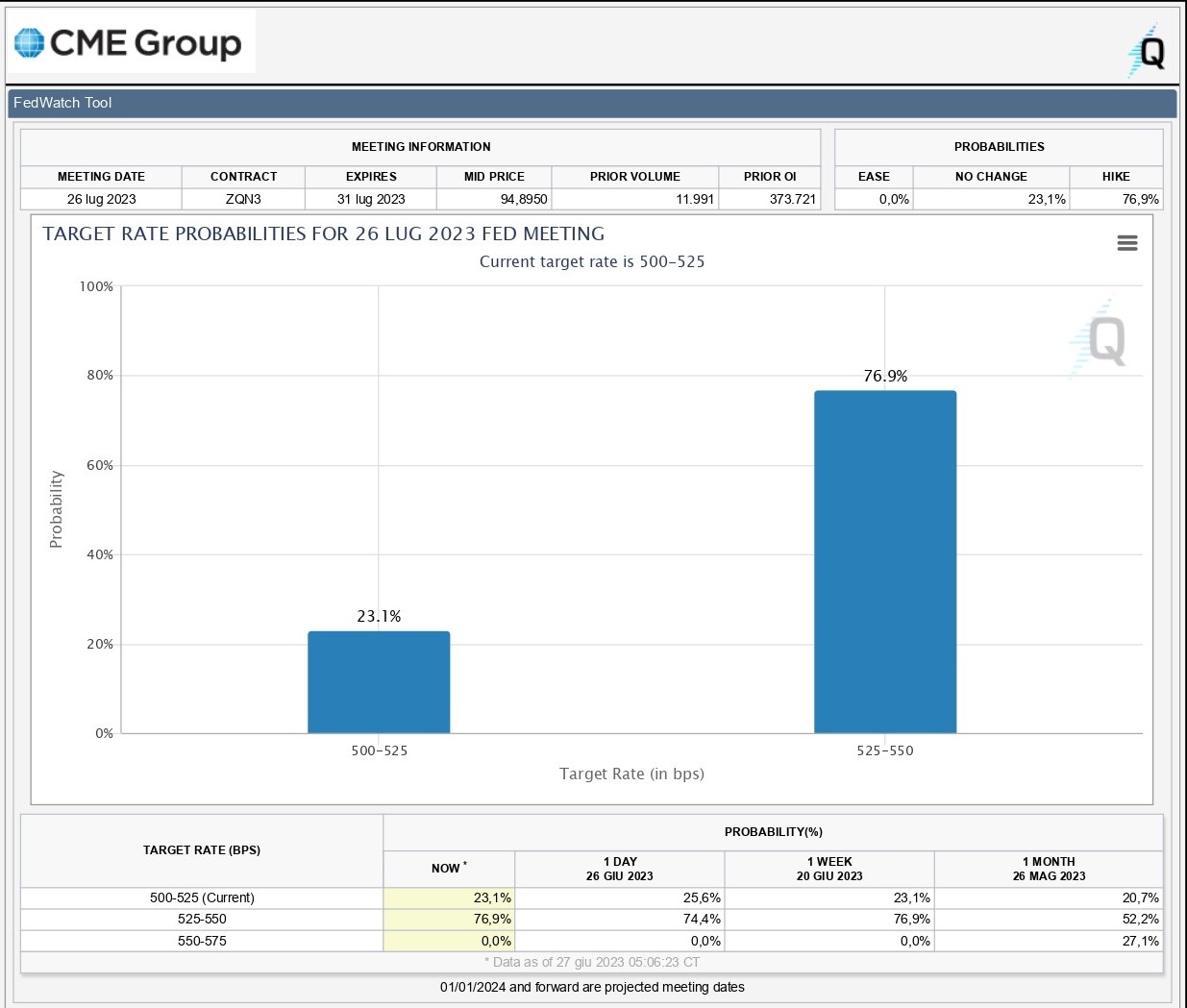Image resolution: width=1187 pixels, height=1008 pixels.
Task: Click x-axis label 525-550
Action: click(x=885, y=750)
